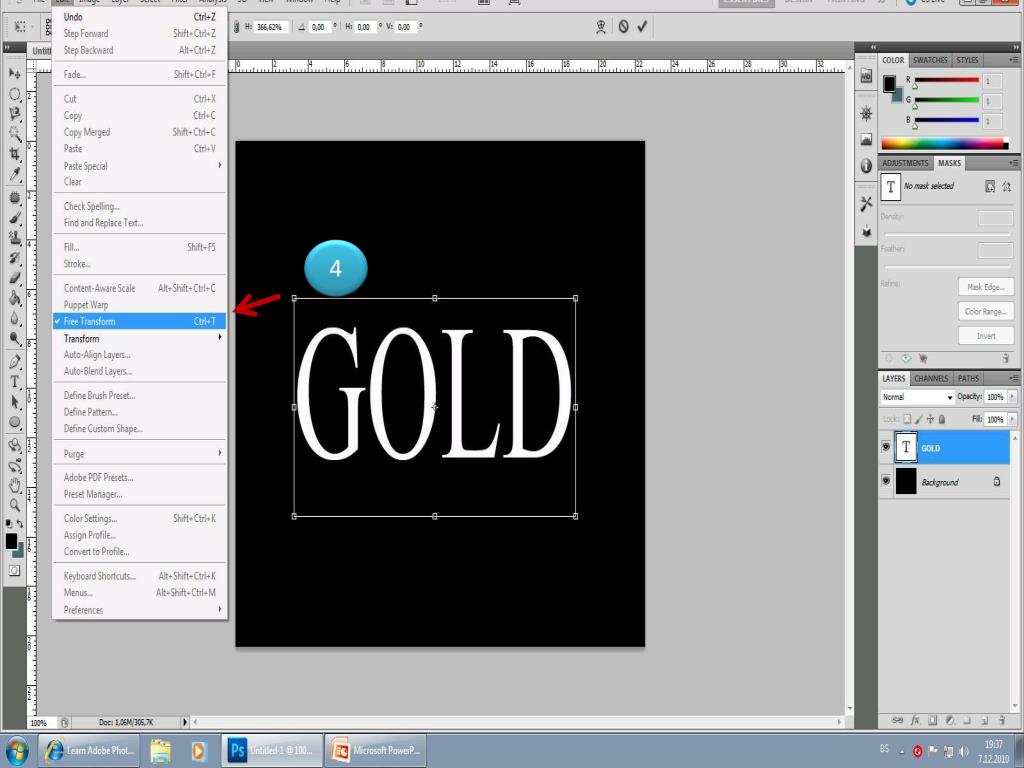1024x768 pixels.
Task: Select the Zoom tool in the toolbox
Action: click(14, 505)
